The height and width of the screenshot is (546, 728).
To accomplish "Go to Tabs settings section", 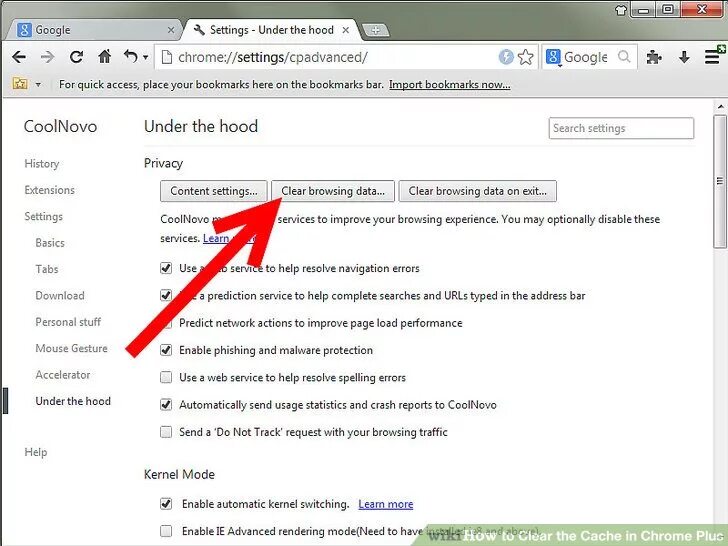I will coord(46,269).
